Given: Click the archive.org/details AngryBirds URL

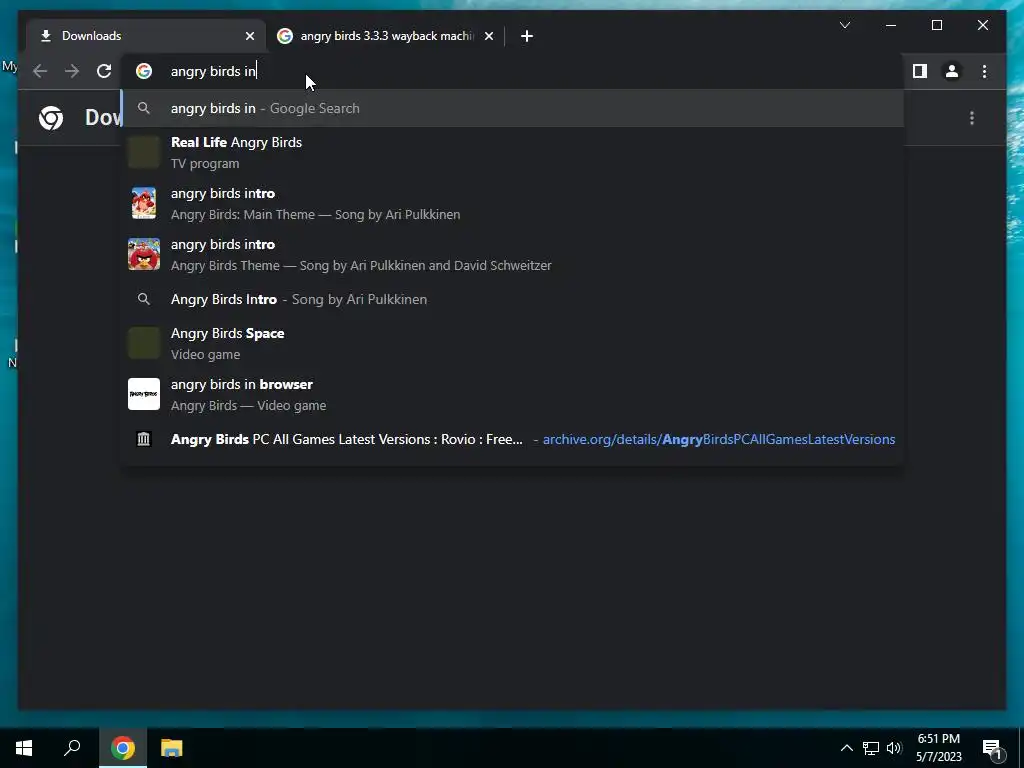Looking at the screenshot, I should (718, 439).
